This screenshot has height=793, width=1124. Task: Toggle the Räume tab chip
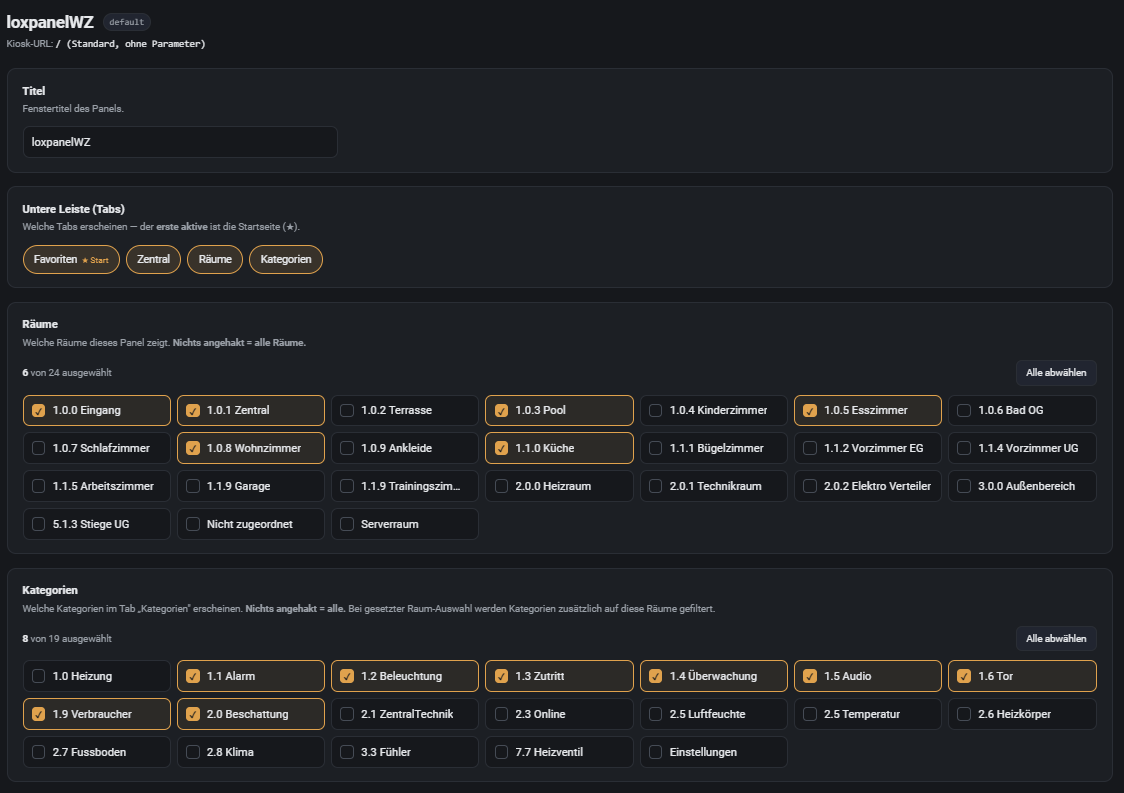point(215,260)
